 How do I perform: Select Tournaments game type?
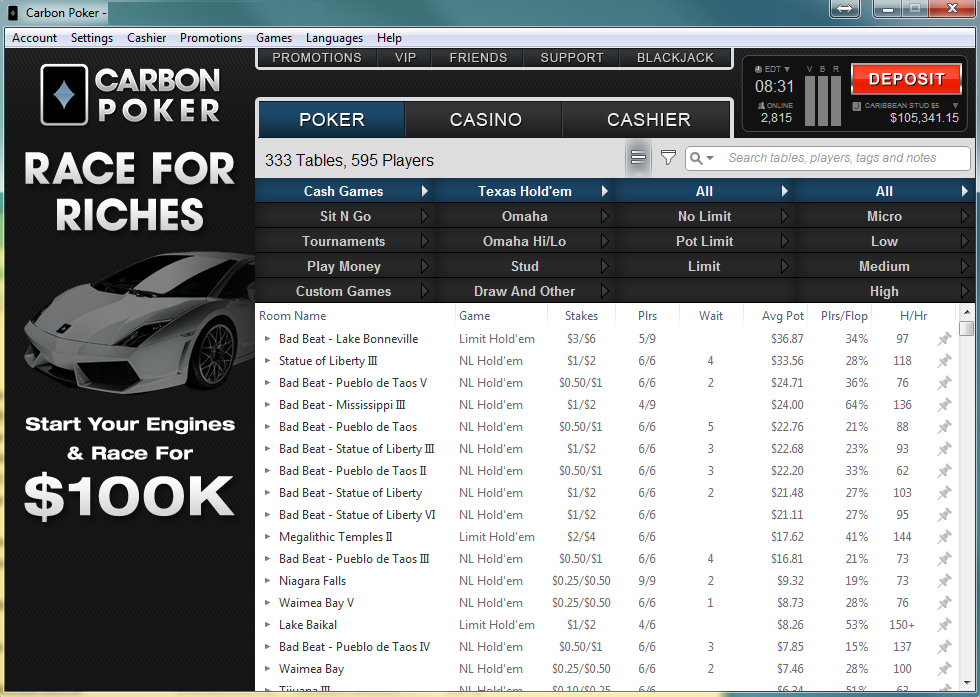click(345, 241)
